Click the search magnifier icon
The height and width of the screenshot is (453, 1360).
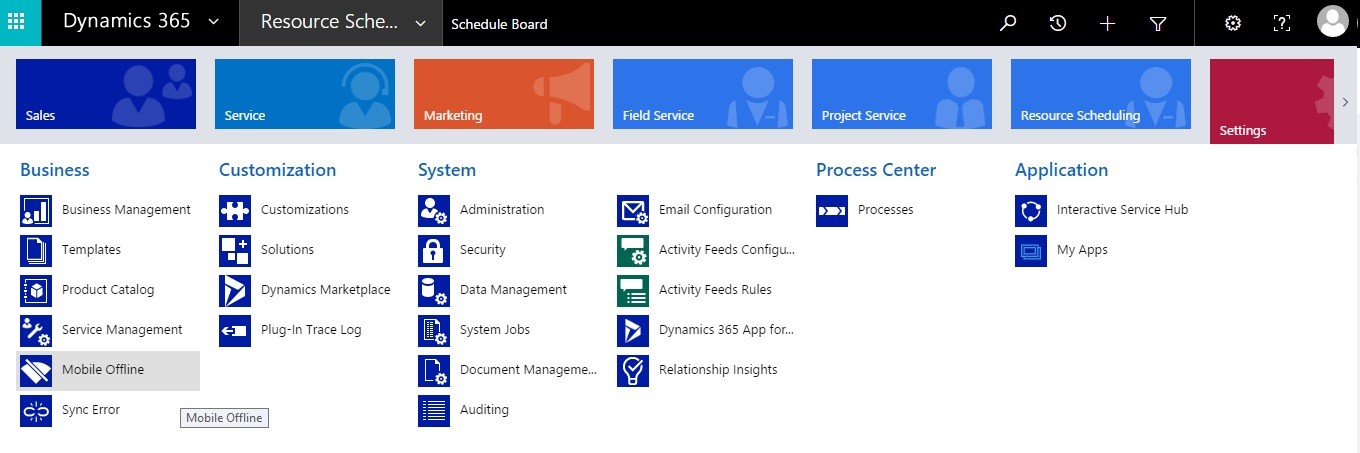[1008, 23]
